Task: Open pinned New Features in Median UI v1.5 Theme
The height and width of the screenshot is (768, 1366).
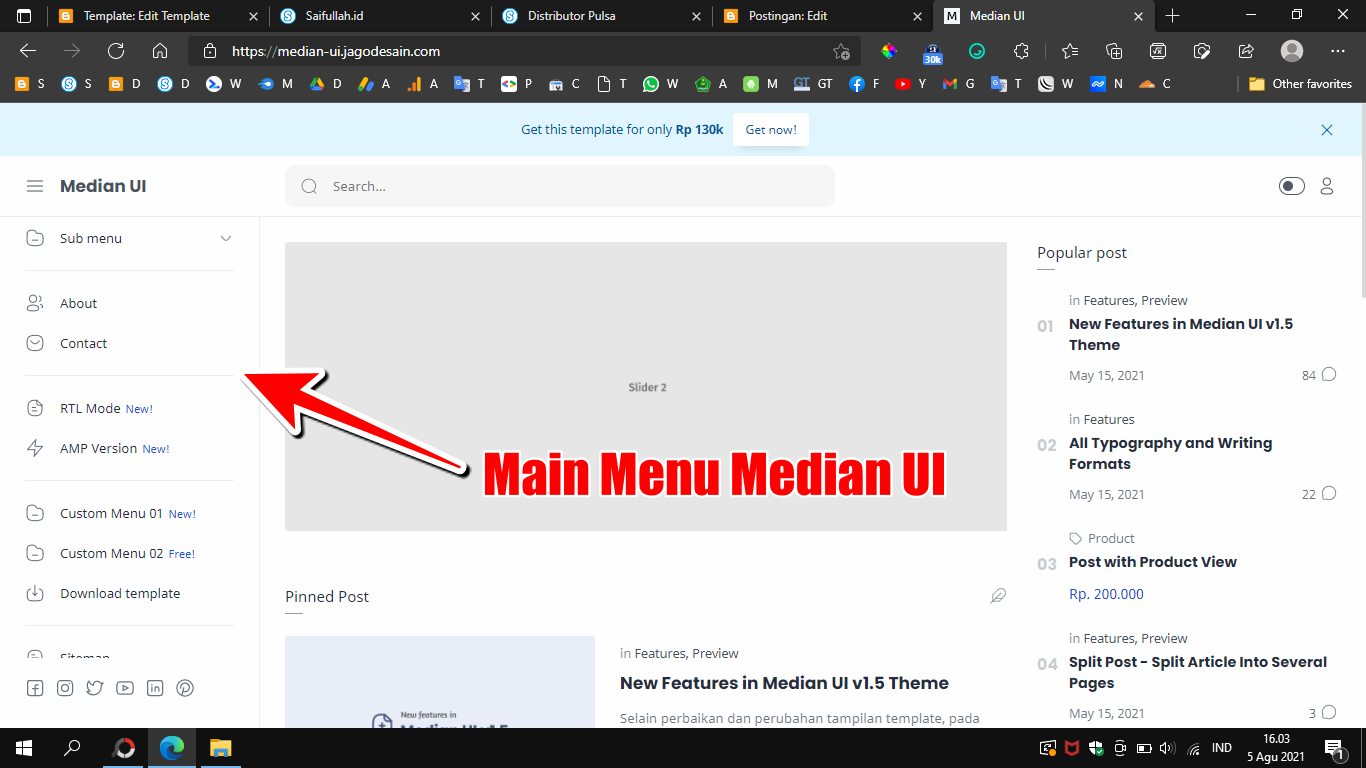Action: (784, 683)
